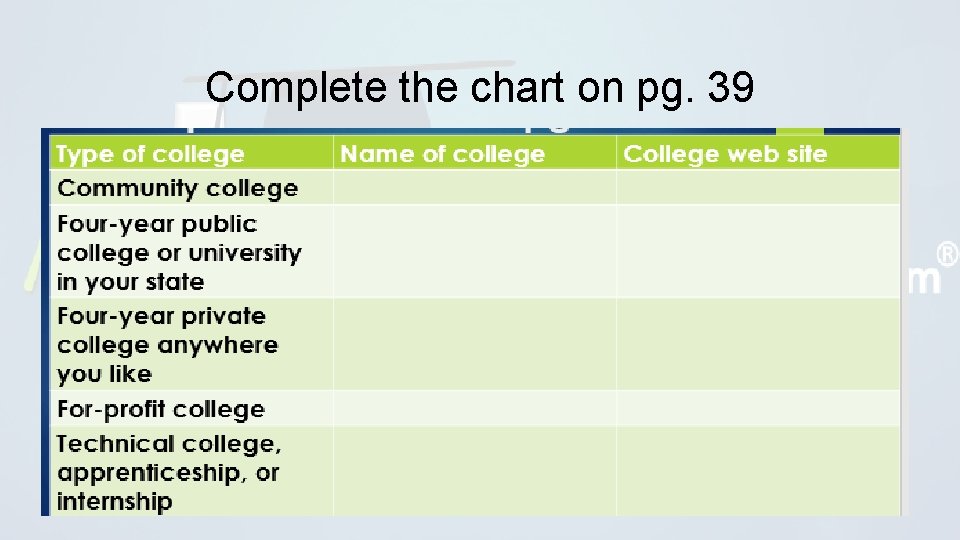Select the 'For-profit college' row label
Screen dimensions: 960x540
pos(191,408)
